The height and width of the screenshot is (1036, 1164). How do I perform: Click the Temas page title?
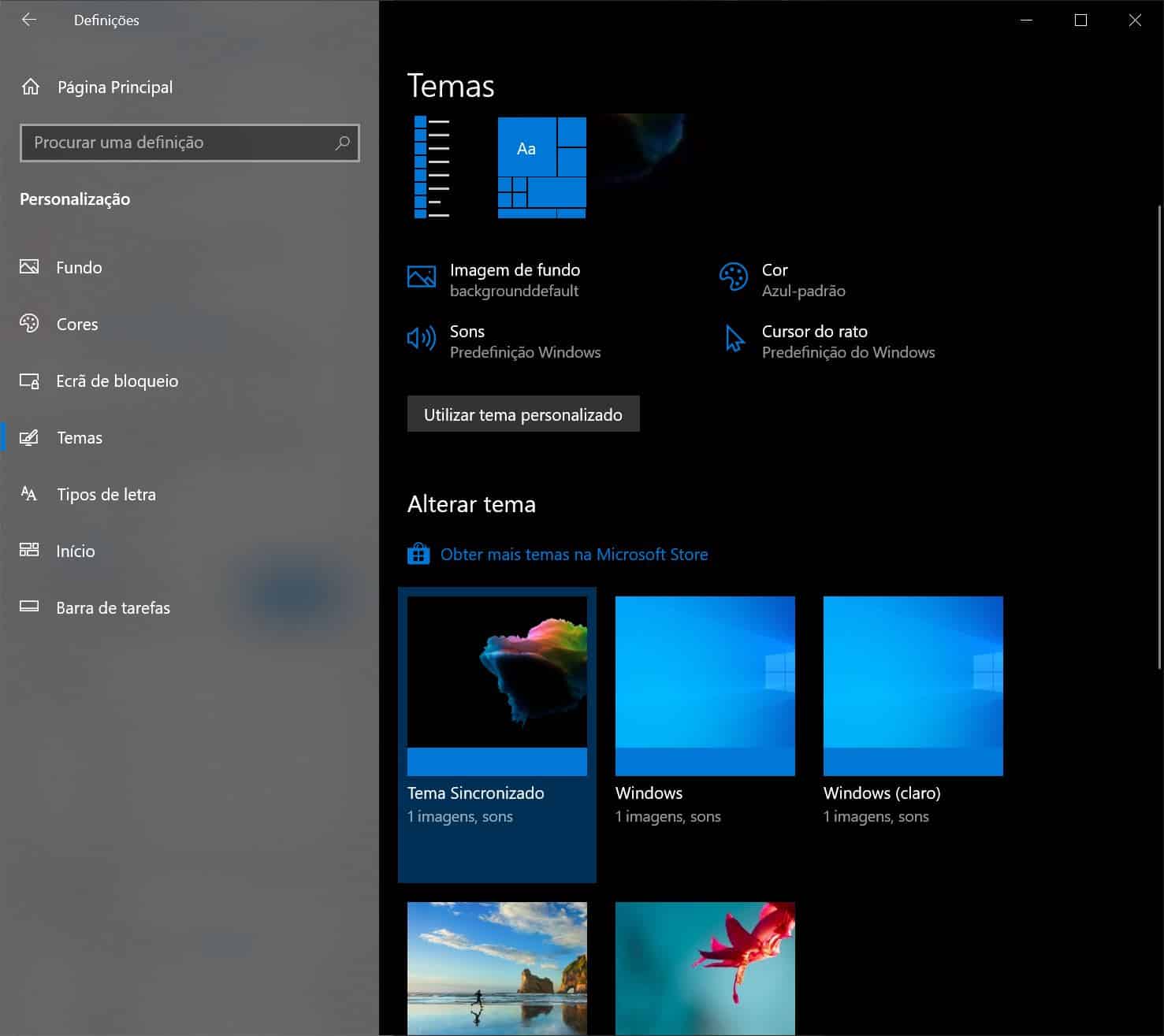[x=451, y=86]
